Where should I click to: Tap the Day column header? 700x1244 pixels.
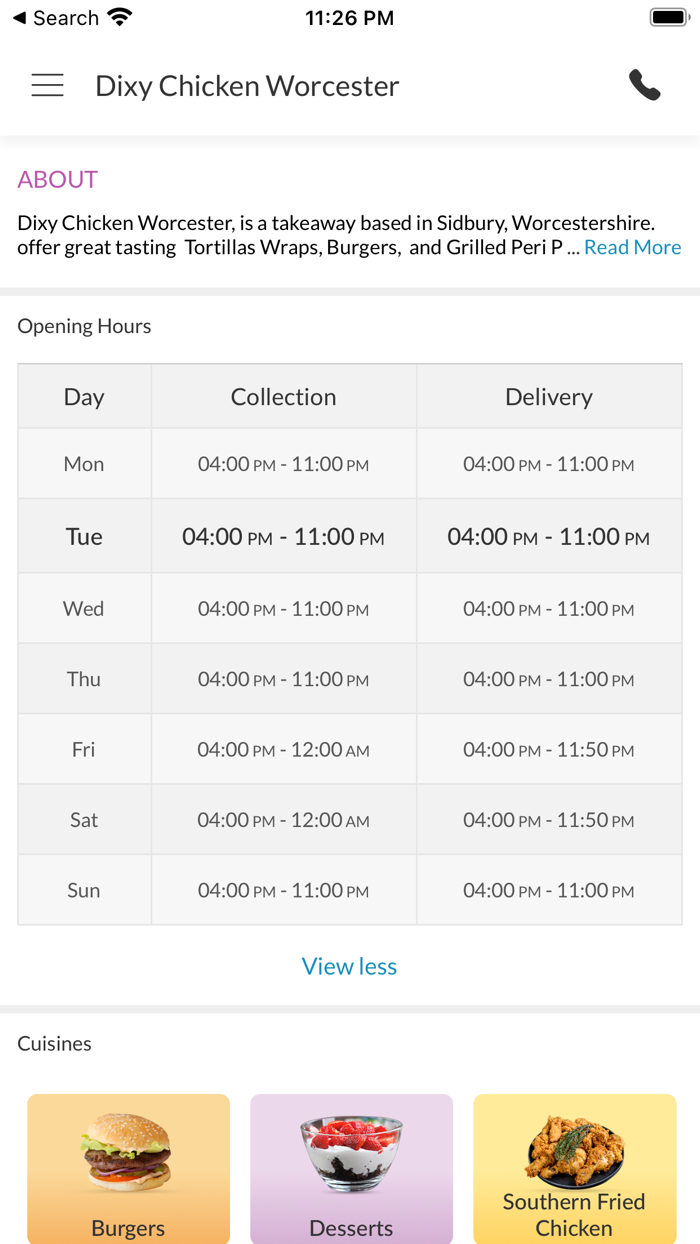pos(84,397)
